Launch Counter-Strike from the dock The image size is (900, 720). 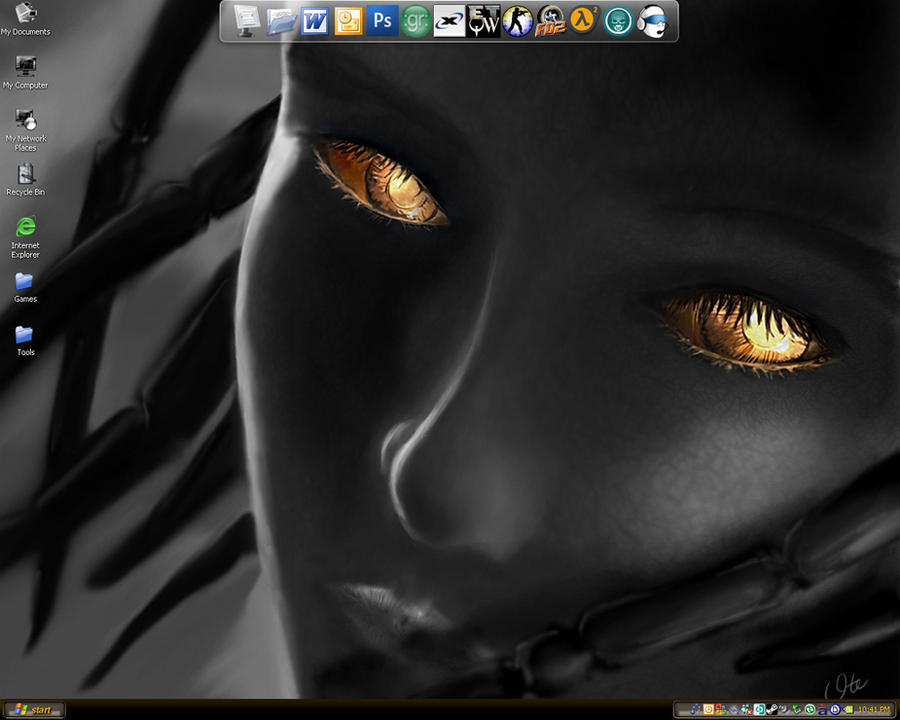coord(517,22)
